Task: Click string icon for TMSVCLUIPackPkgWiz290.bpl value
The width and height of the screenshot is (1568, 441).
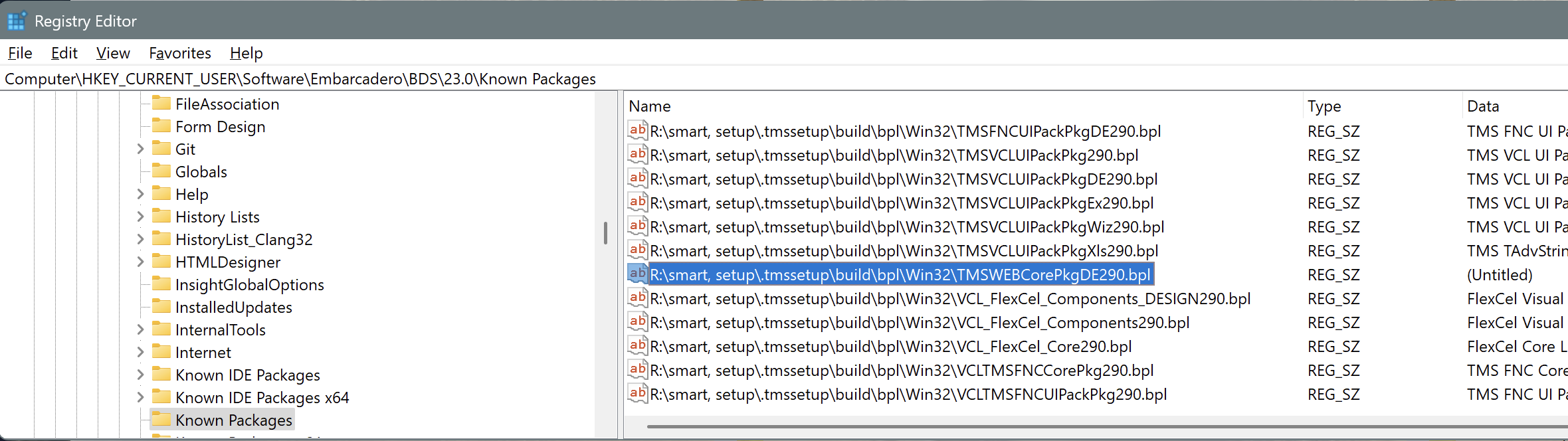Action: click(638, 226)
